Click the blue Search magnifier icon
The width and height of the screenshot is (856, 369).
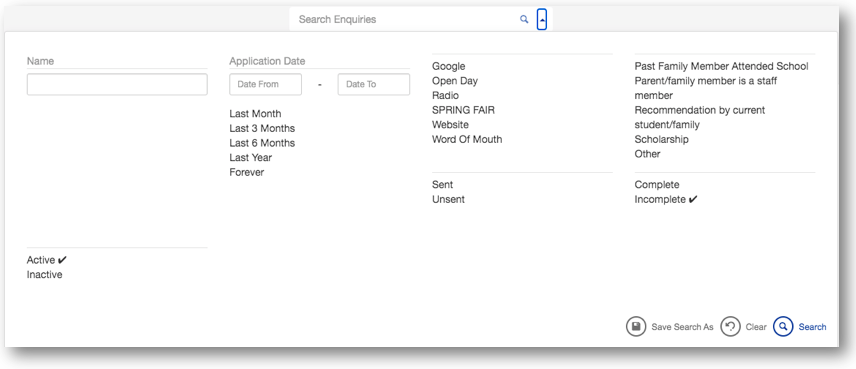click(783, 326)
